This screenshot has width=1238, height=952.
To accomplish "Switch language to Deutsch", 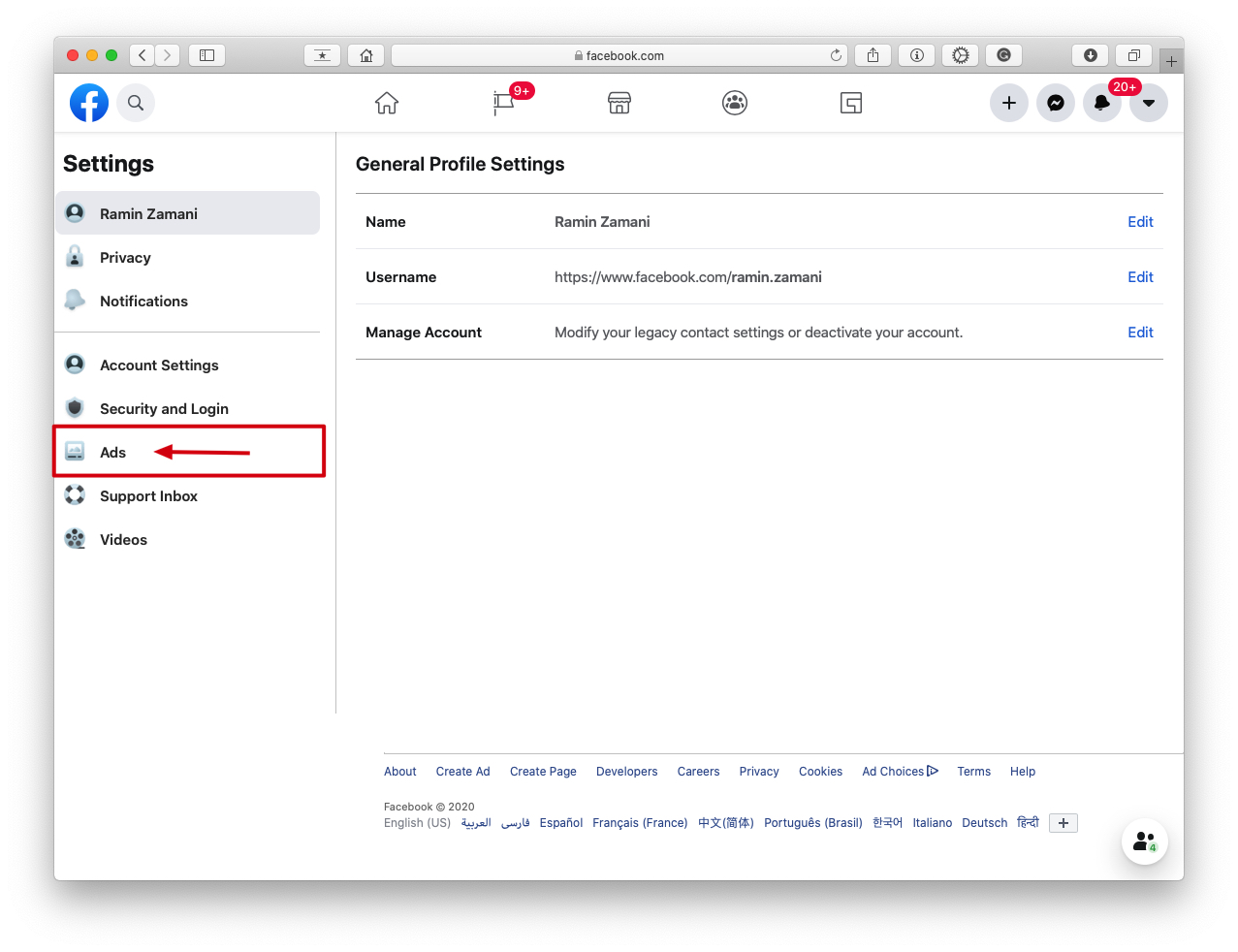I will 985,823.
